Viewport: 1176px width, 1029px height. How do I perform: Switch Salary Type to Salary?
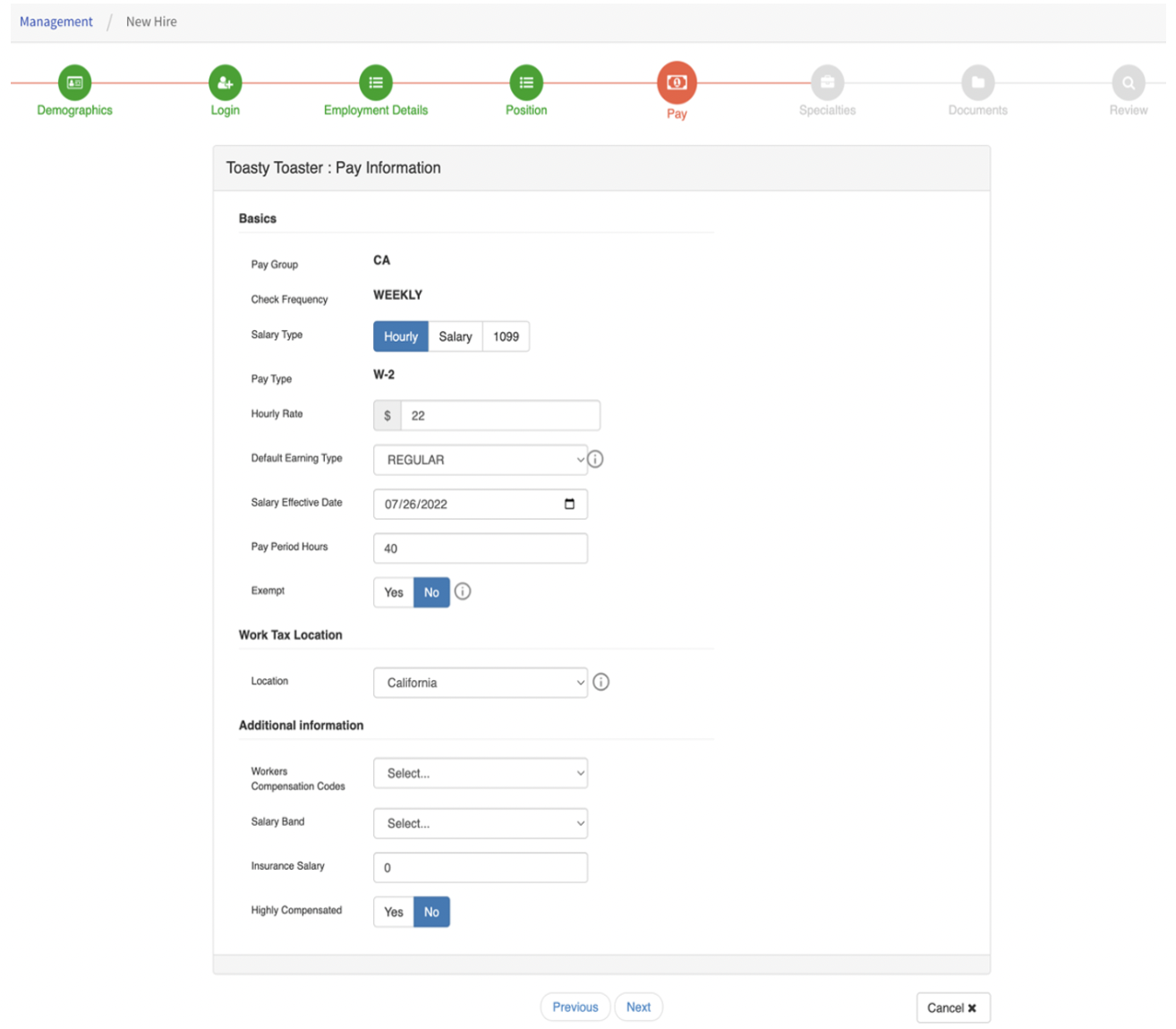click(456, 336)
